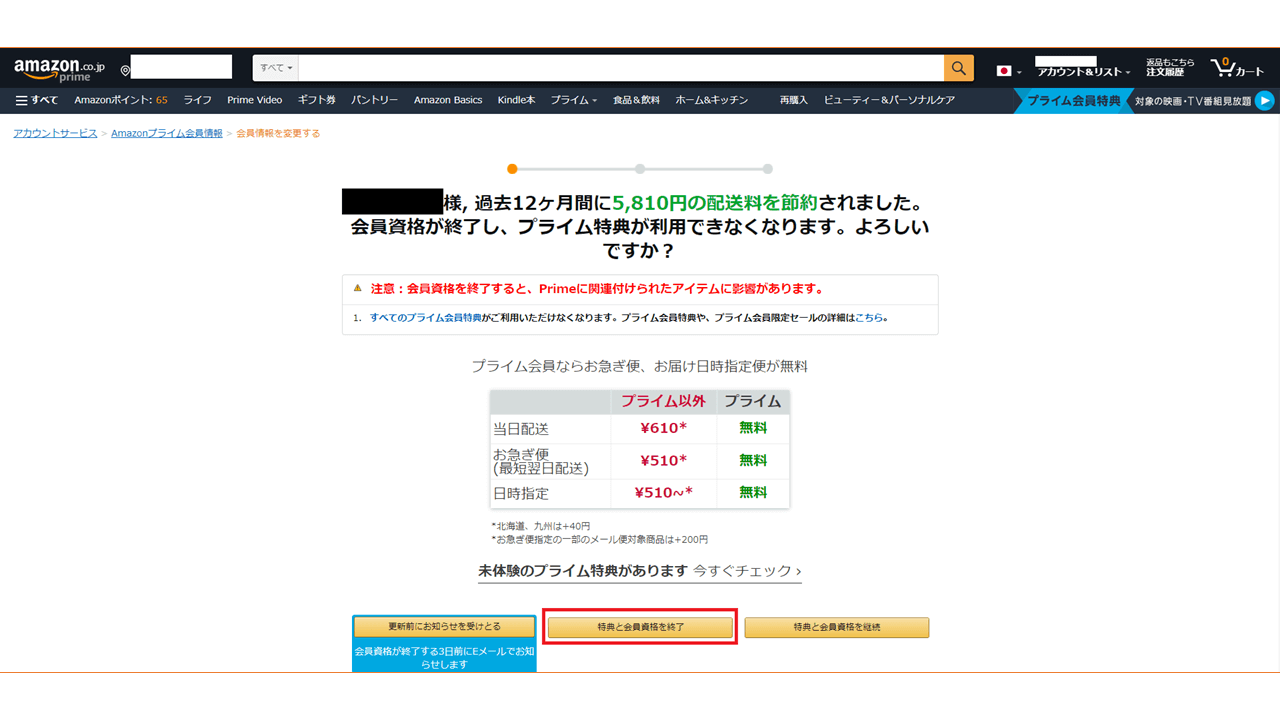
Task: Click the orange step indicator on the progress bar
Action: pos(513,169)
